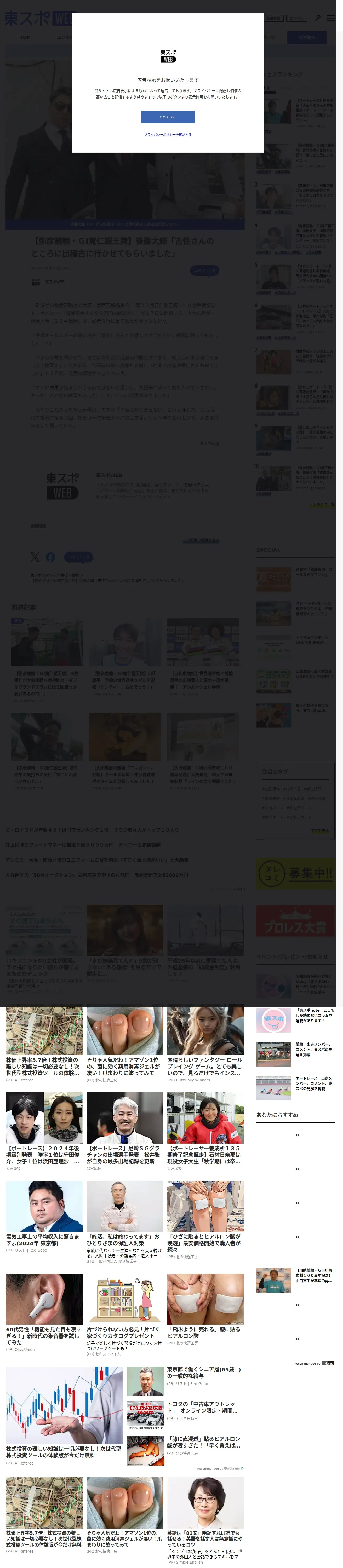Open 競輪 出走メンバー sidebar item
The width and height of the screenshot is (343, 1568).
tap(295, 1054)
